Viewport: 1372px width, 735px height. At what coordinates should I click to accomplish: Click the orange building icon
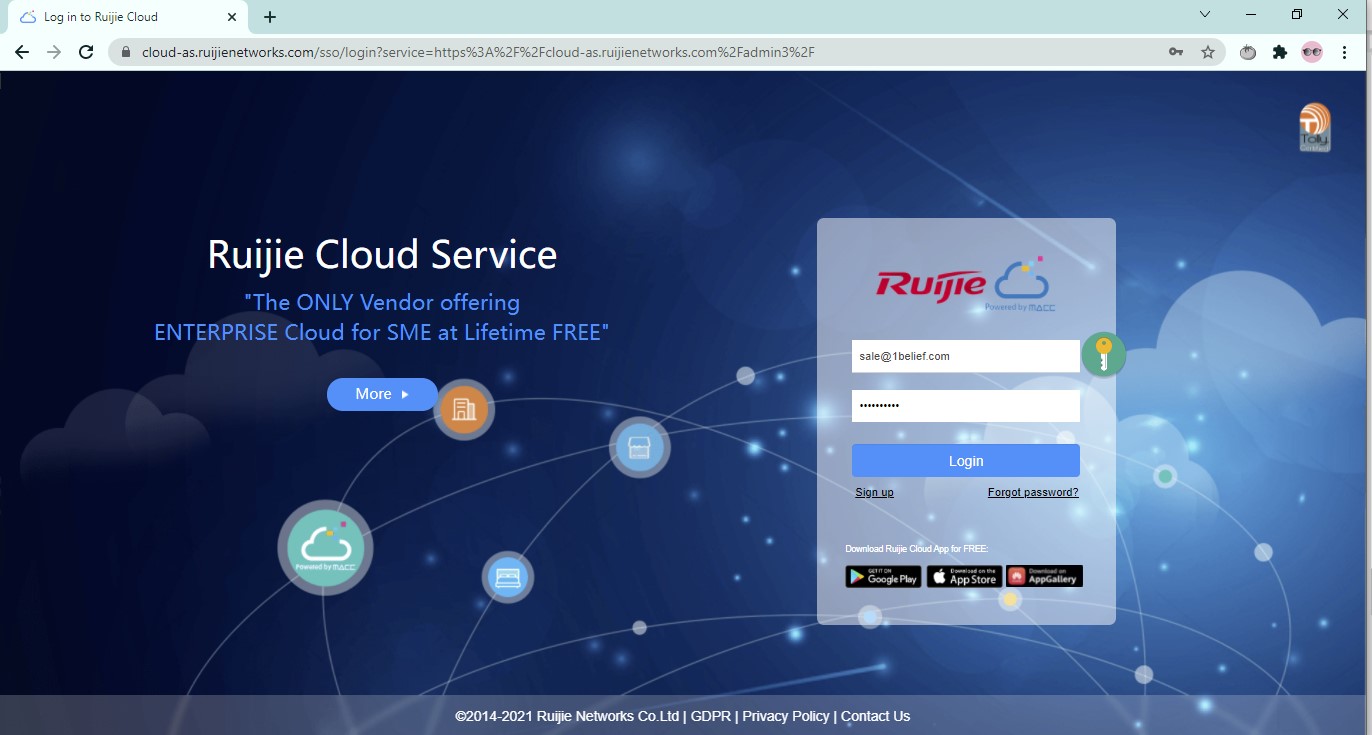point(464,409)
